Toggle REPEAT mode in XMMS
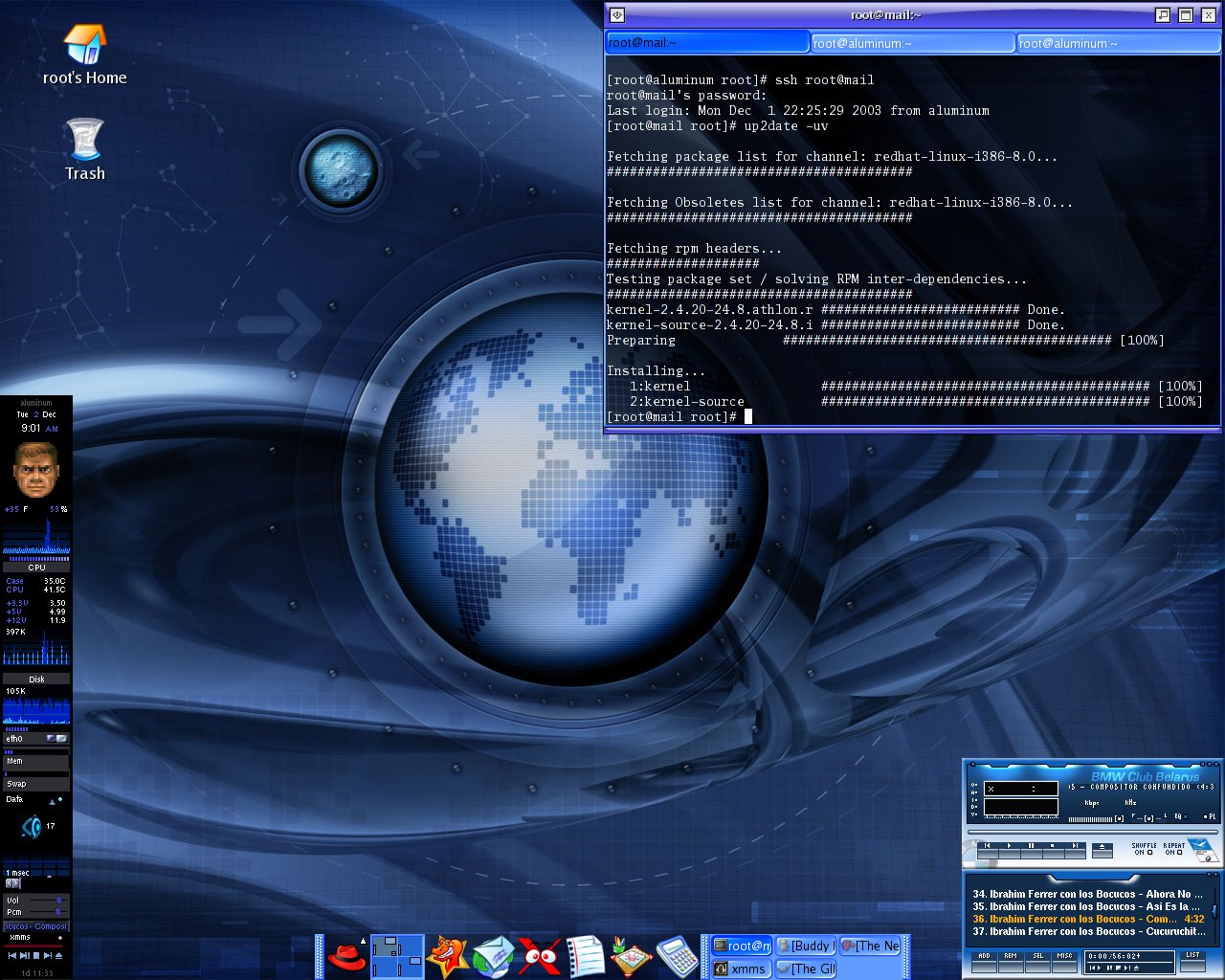 (1180, 852)
